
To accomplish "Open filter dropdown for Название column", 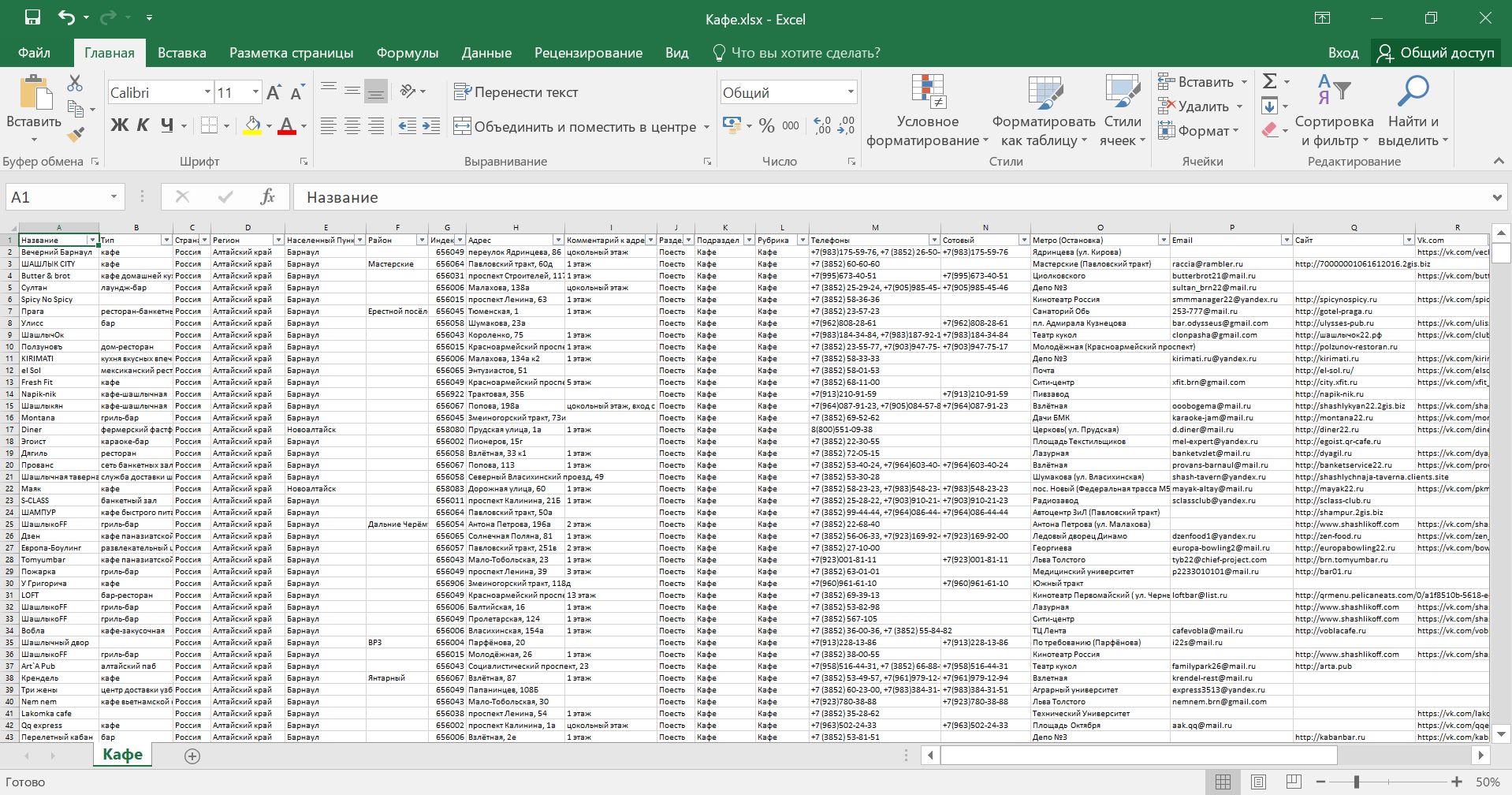I will (92, 240).
